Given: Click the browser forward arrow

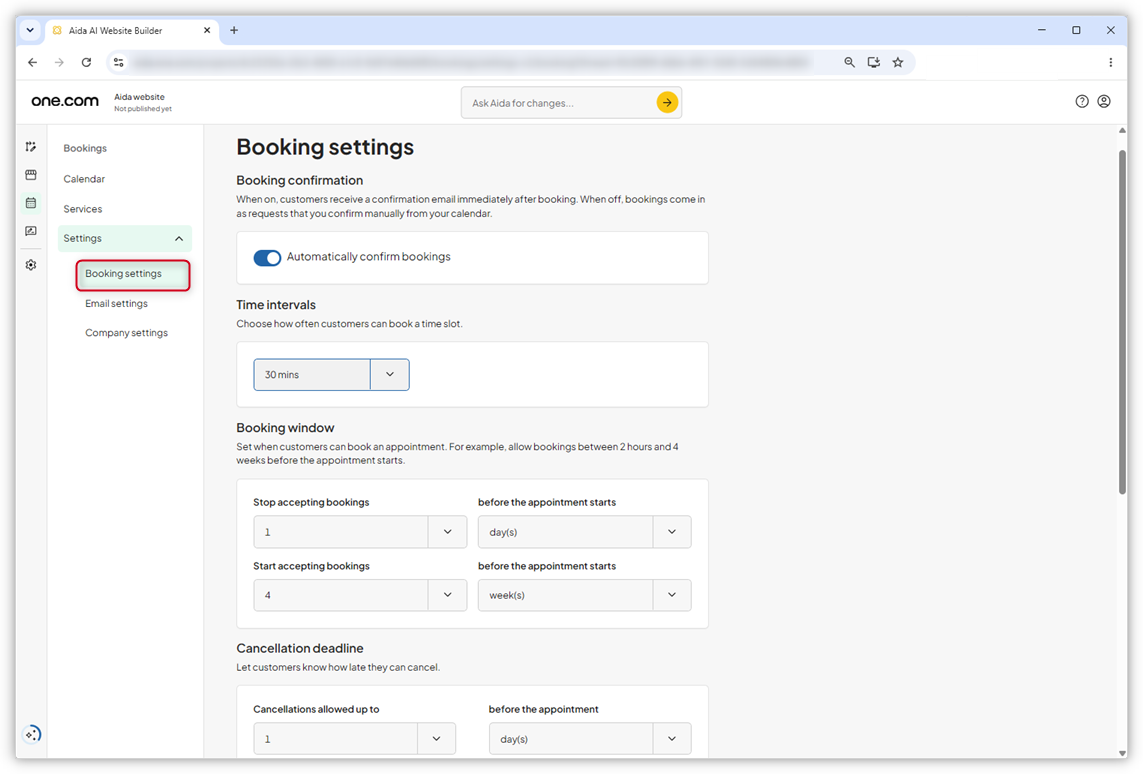Looking at the screenshot, I should pyautogui.click(x=59, y=63).
